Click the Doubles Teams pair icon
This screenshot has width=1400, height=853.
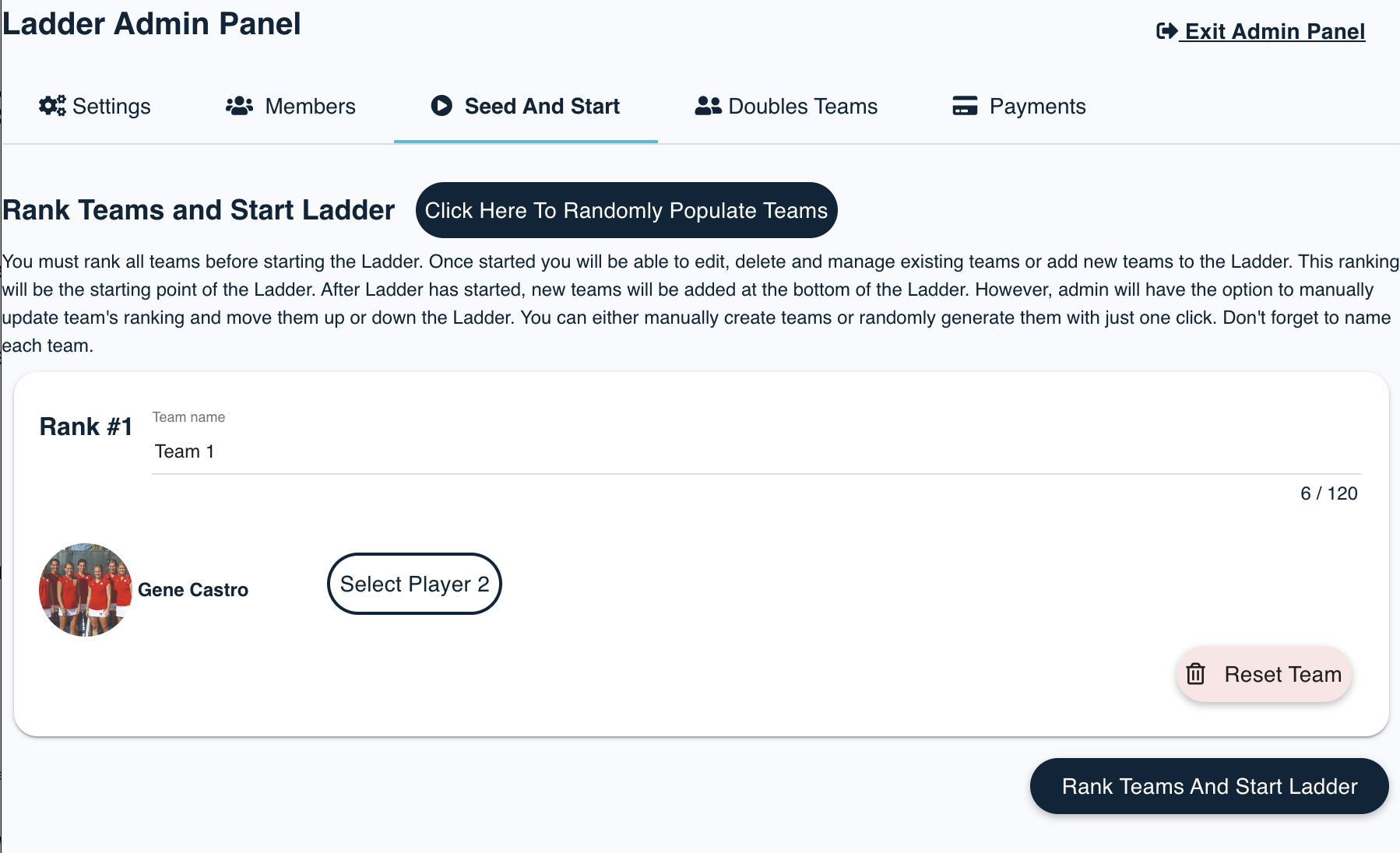(705, 105)
